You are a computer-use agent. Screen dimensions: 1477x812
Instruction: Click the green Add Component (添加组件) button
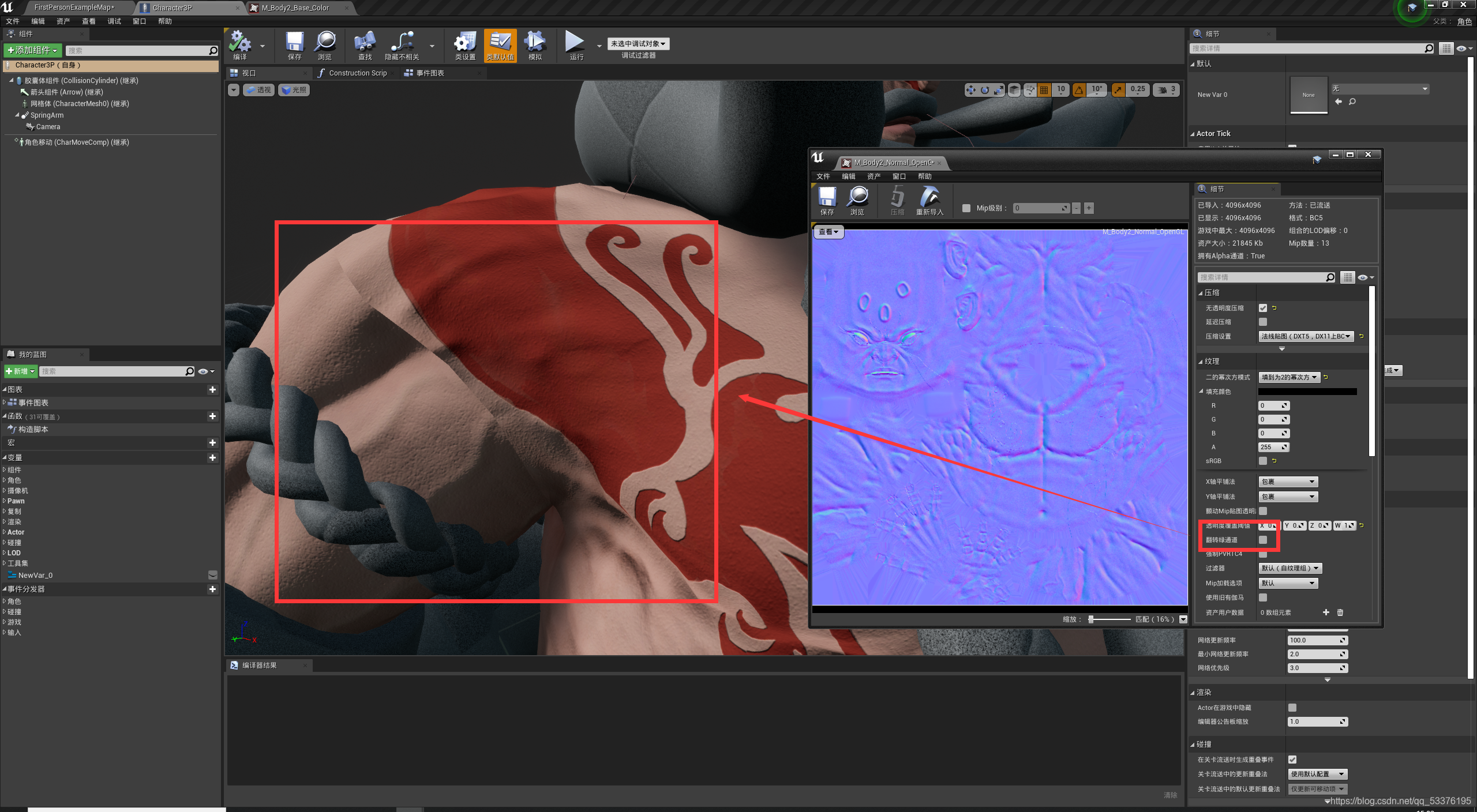pyautogui.click(x=32, y=51)
